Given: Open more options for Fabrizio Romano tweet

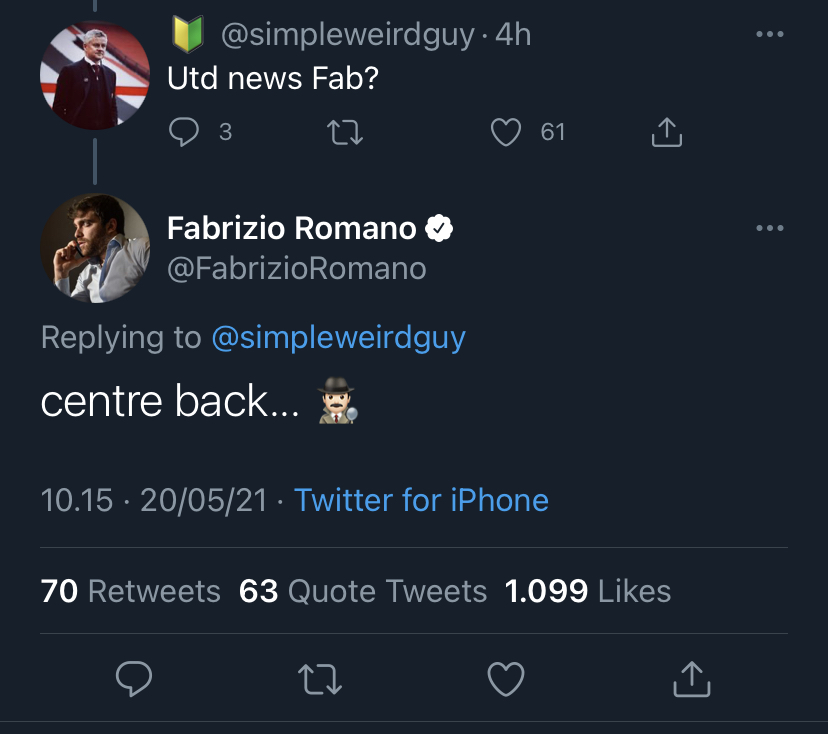Looking at the screenshot, I should tap(769, 229).
